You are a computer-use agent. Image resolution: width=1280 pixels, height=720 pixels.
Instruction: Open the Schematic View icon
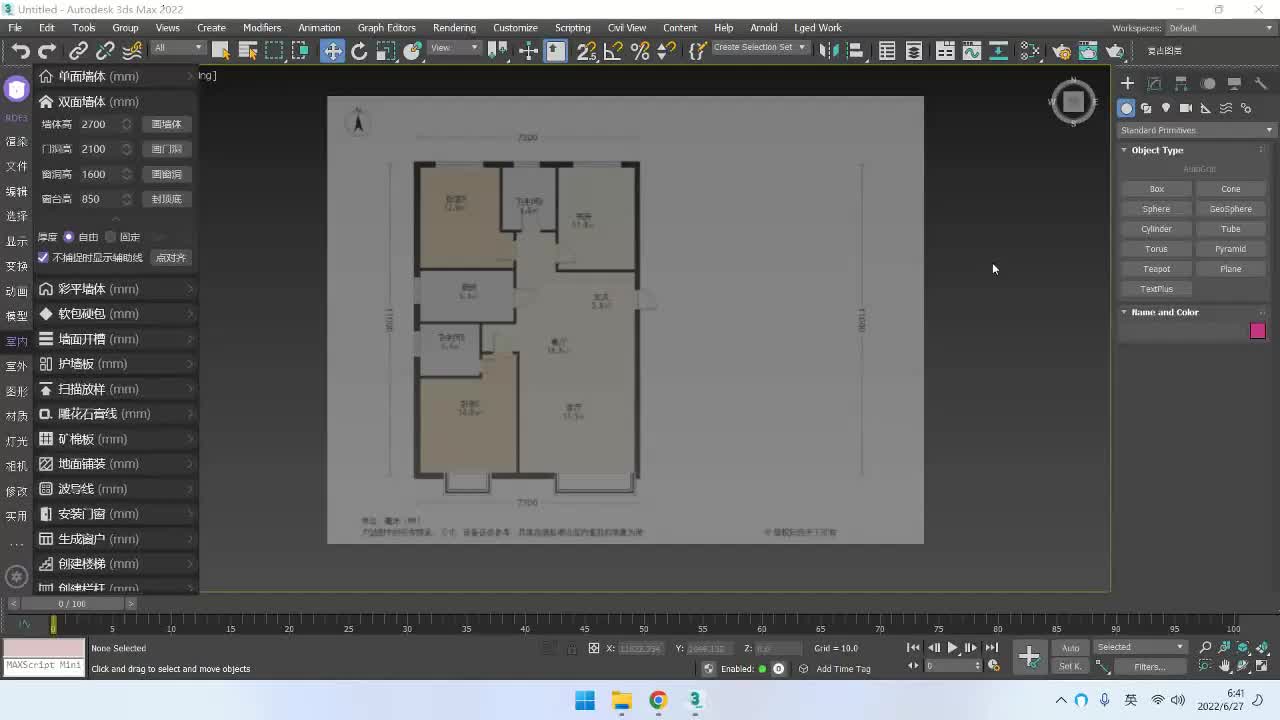[998, 51]
